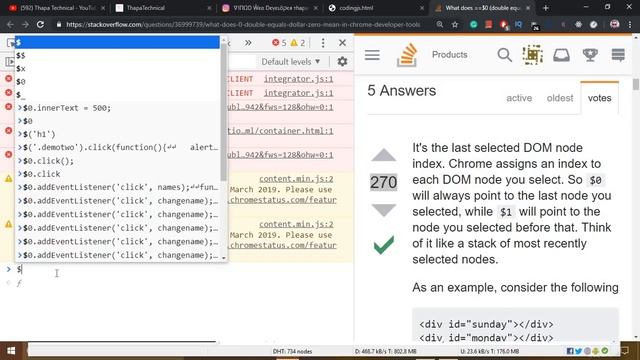Downvote the 270-score answer
Viewport: 640px width, 360px height.
pos(383,210)
